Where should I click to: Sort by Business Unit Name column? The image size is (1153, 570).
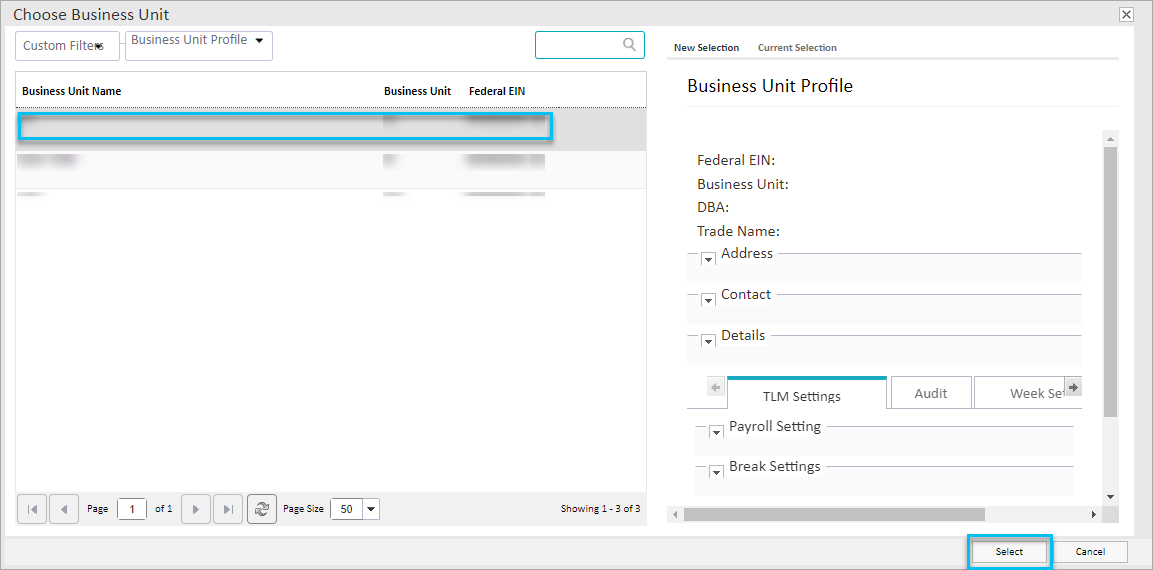(72, 91)
